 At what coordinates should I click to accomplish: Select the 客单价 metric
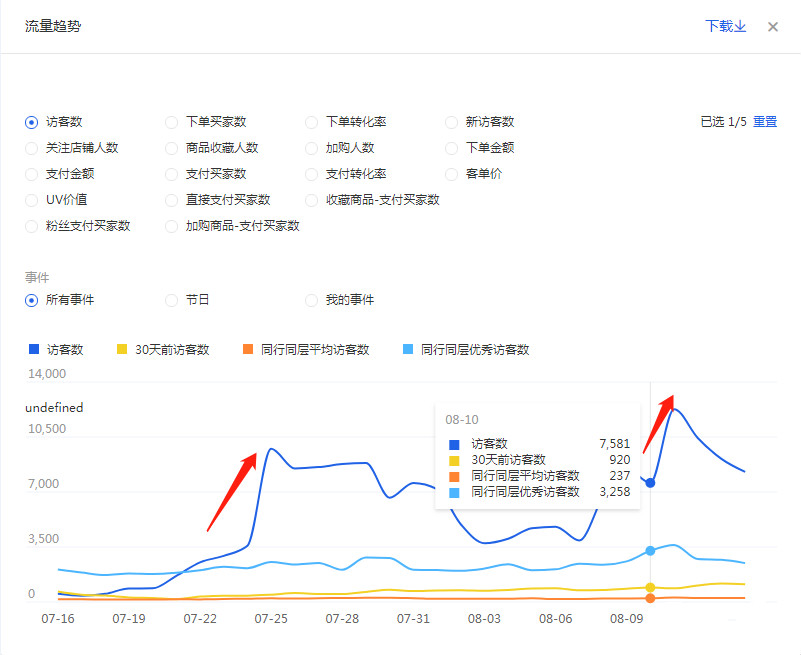(x=451, y=174)
